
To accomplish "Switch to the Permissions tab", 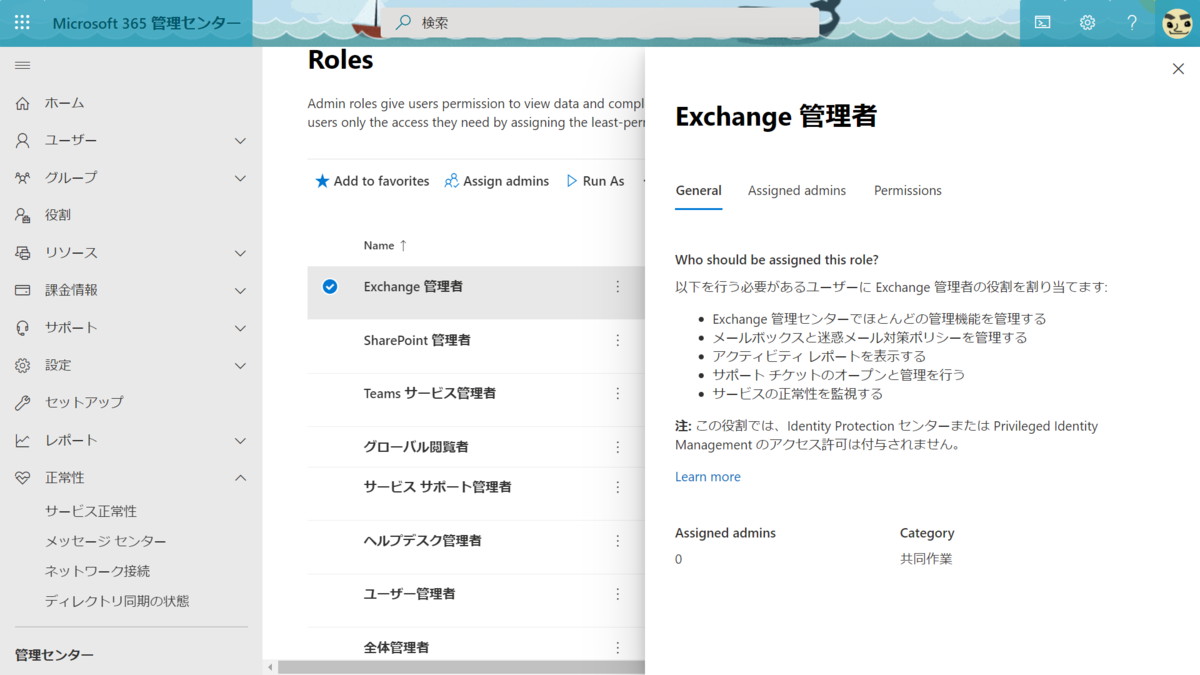I will coord(908,191).
